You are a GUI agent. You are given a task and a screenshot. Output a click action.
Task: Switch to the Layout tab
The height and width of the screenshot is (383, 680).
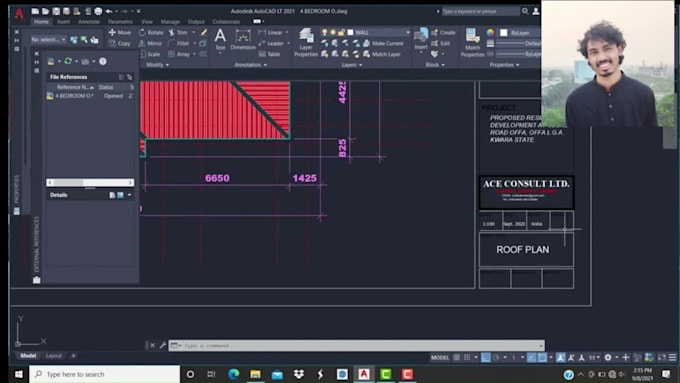(54, 356)
